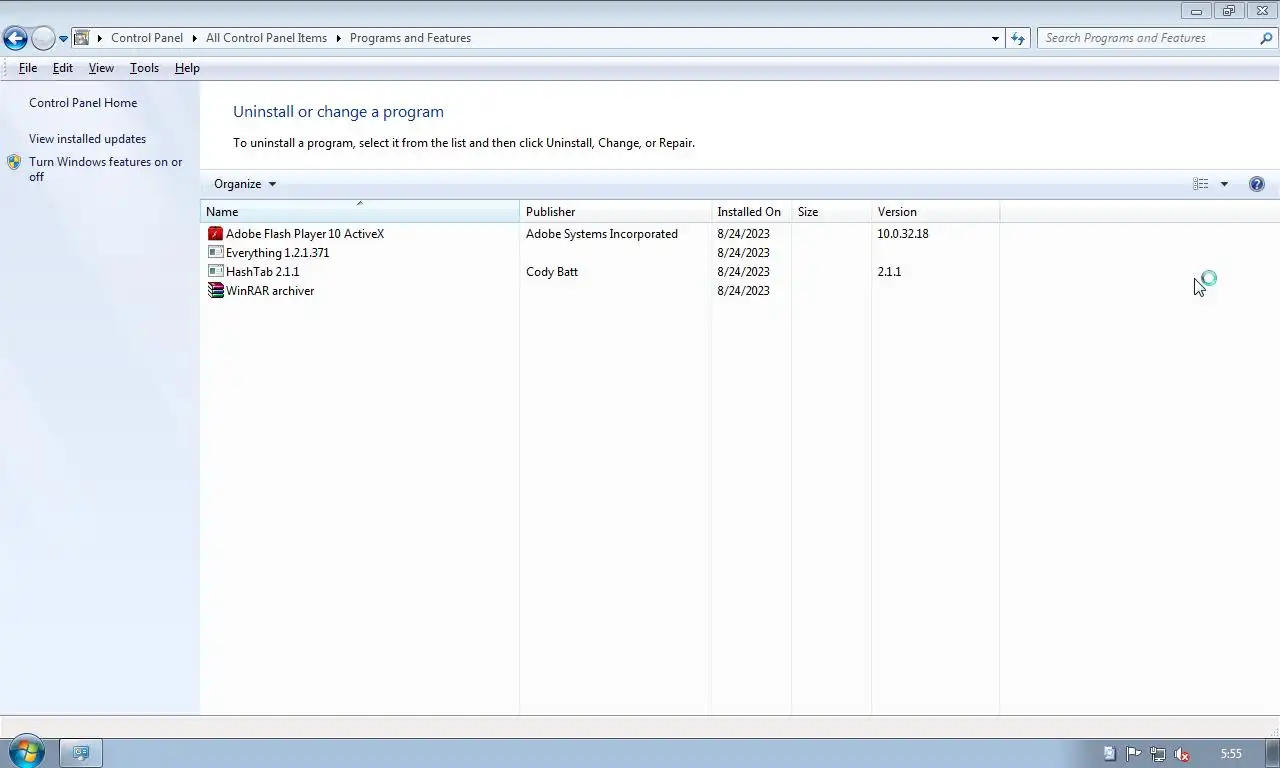Click the Control Panel icon in address bar
Image resolution: width=1280 pixels, height=768 pixels.
[x=82, y=38]
